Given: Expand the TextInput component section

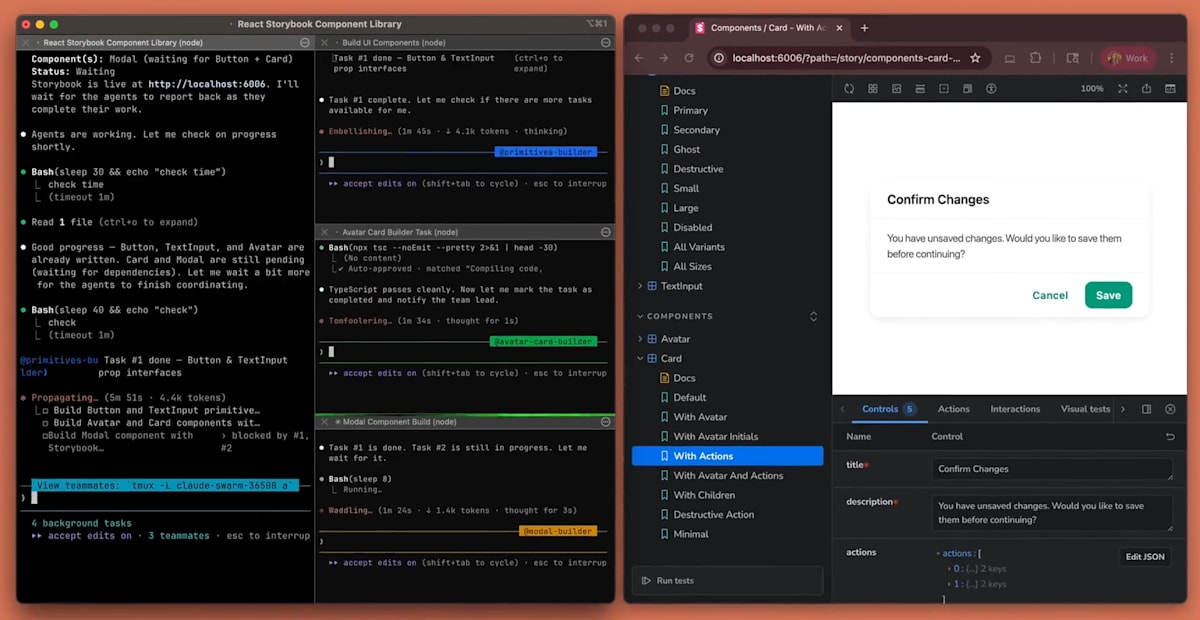Looking at the screenshot, I should coord(640,285).
